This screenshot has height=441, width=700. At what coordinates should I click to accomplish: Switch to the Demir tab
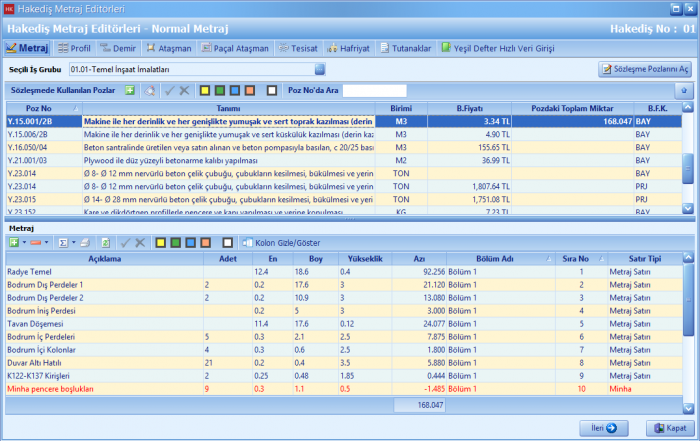pos(118,47)
